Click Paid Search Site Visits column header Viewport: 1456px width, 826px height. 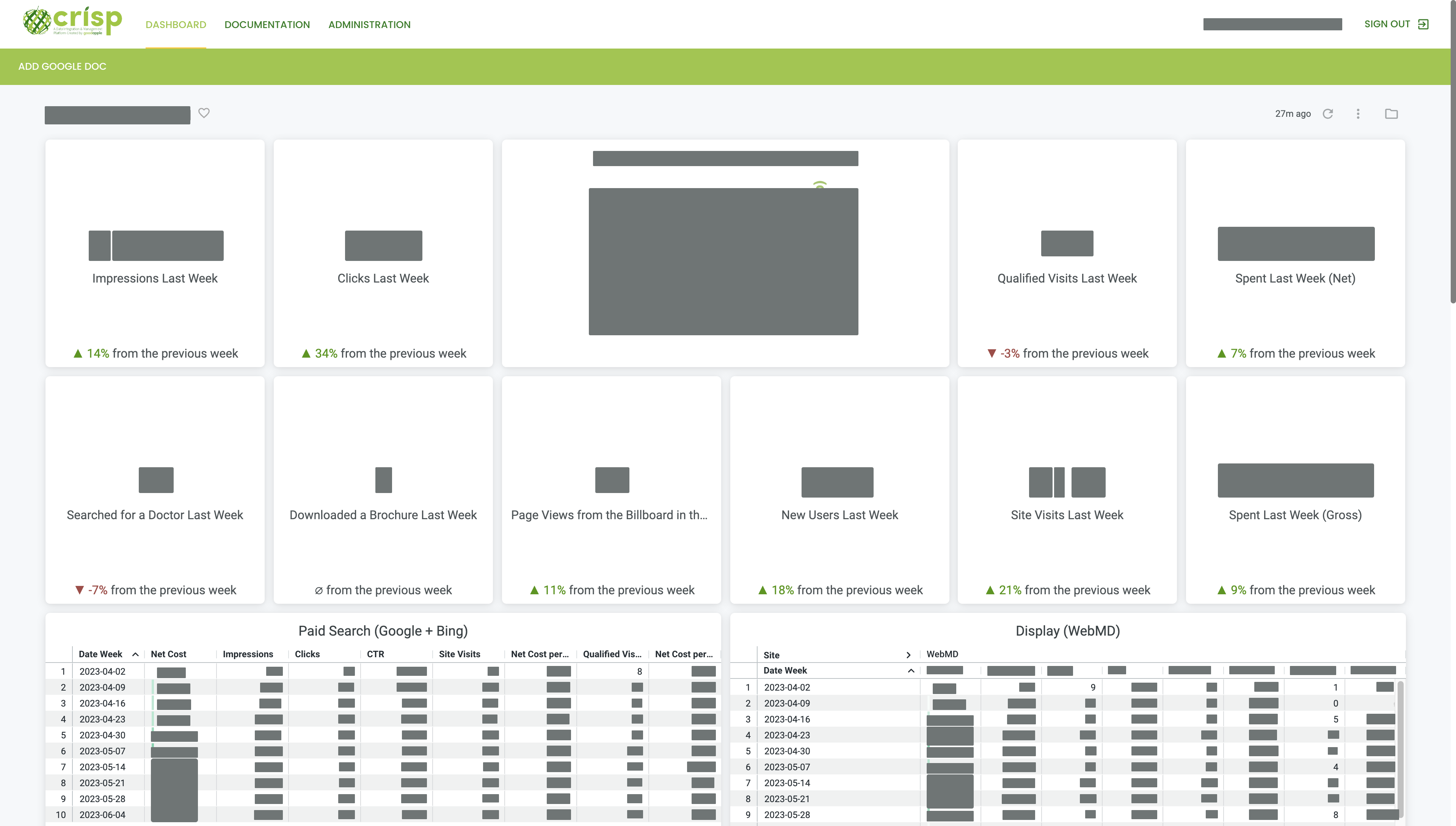coord(460,654)
